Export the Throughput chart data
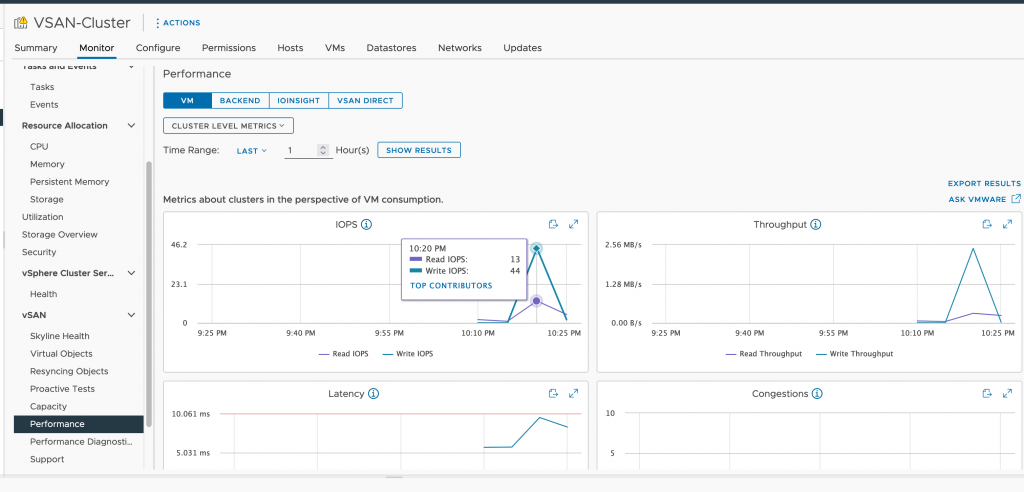 [x=987, y=224]
